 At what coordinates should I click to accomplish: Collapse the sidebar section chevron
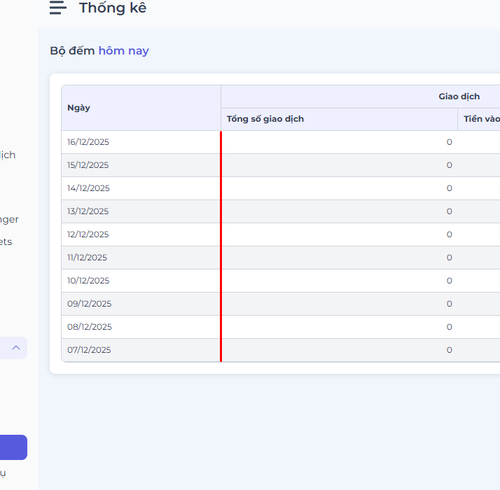click(x=16, y=348)
